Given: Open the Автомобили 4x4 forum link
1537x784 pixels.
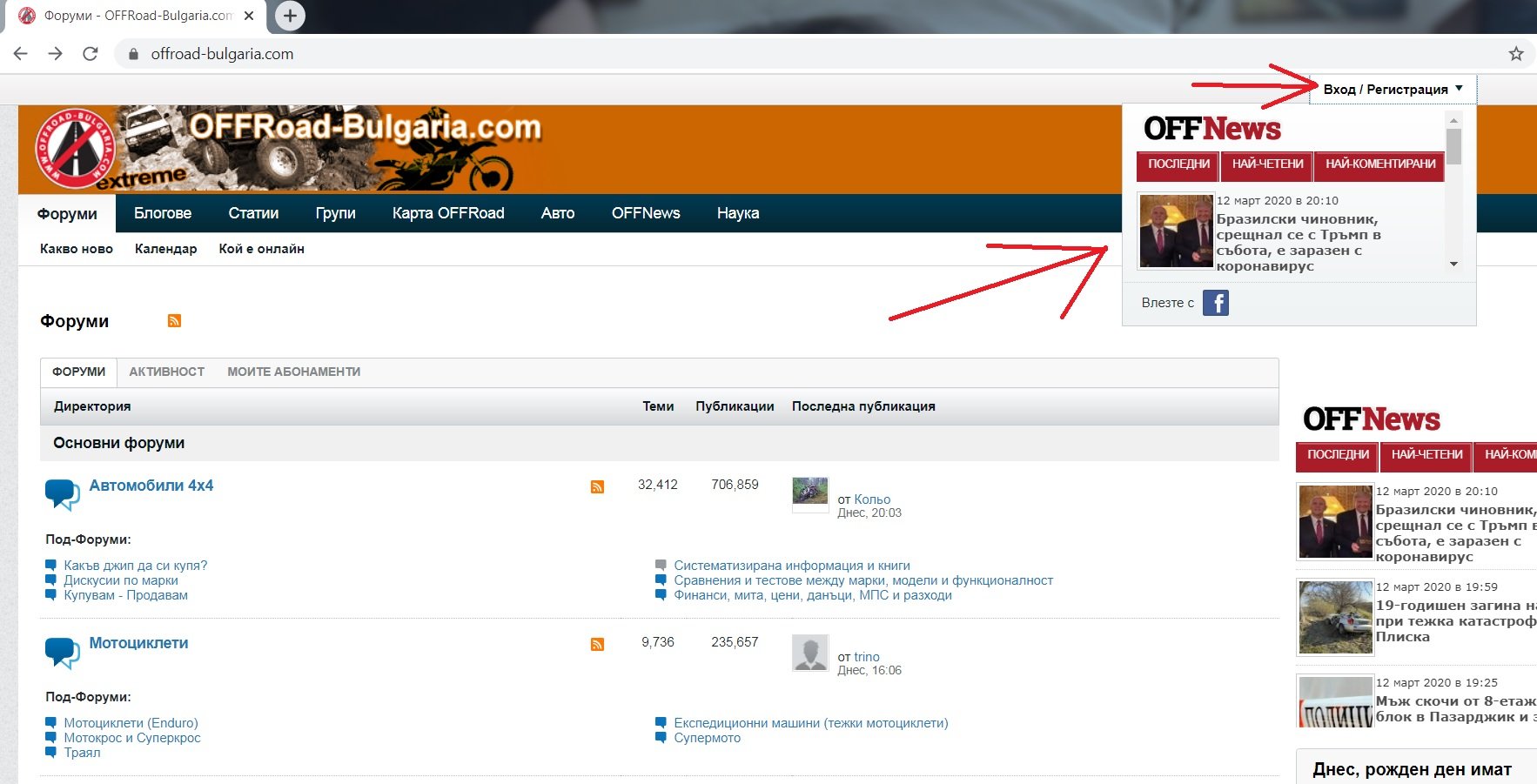Looking at the screenshot, I should [x=151, y=486].
